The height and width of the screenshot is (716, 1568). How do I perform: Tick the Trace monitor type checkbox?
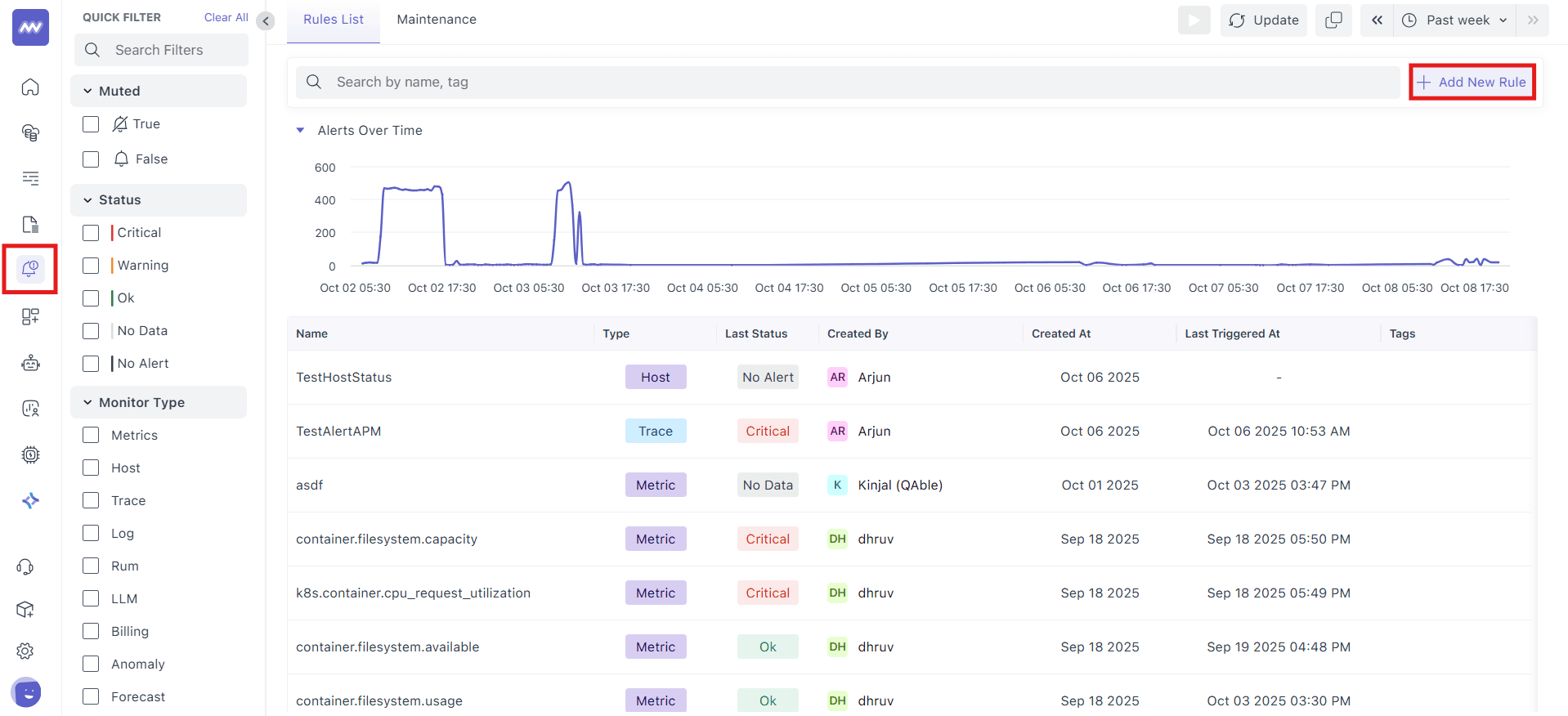click(91, 500)
